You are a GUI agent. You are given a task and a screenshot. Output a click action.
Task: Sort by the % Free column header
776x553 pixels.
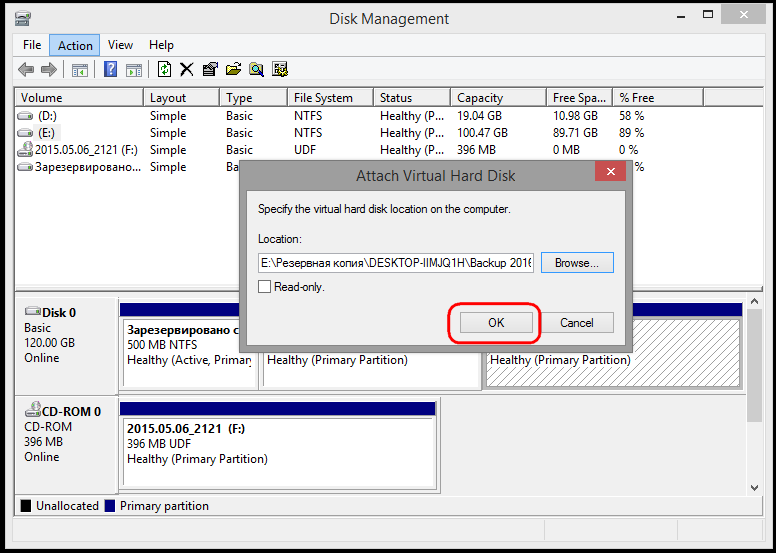[658, 98]
